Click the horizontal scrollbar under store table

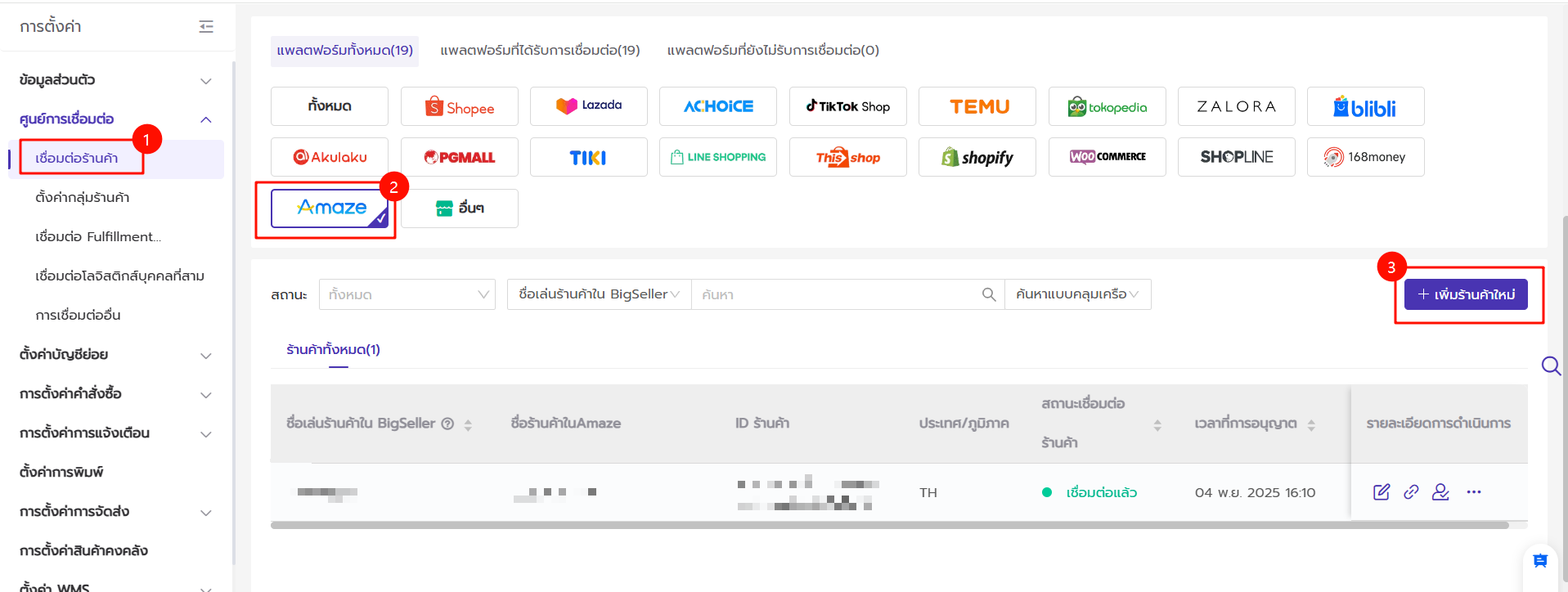pyautogui.click(x=889, y=526)
